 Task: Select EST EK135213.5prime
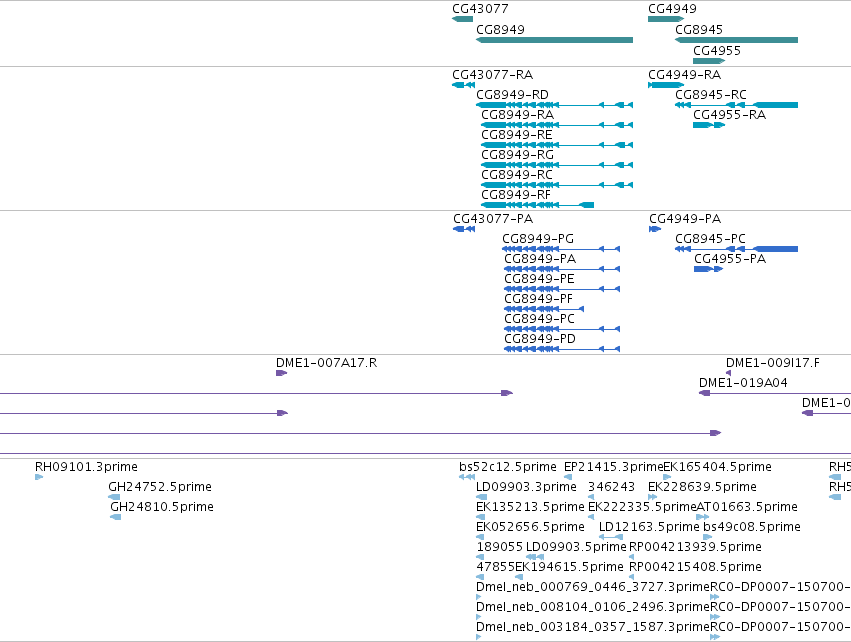pos(480,518)
